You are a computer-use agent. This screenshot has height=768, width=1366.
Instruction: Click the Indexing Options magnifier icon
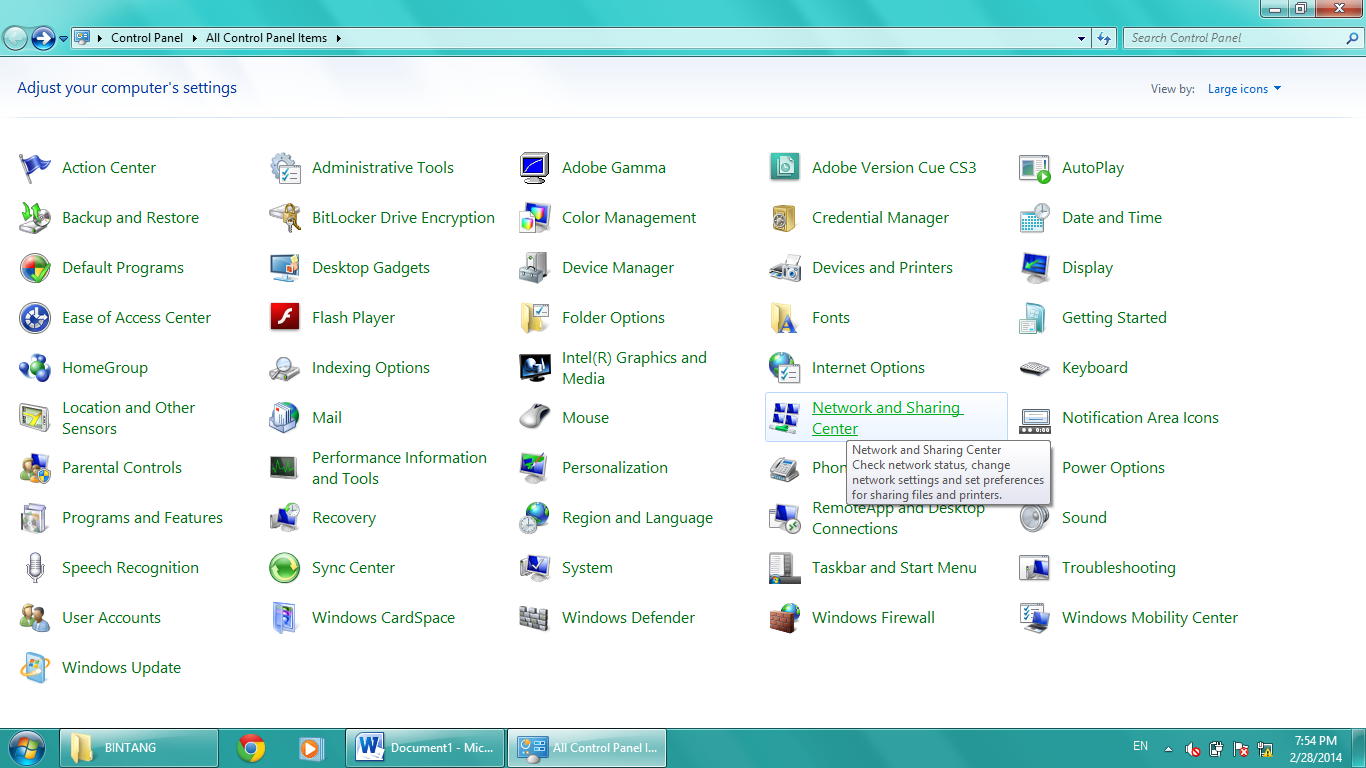(x=285, y=368)
